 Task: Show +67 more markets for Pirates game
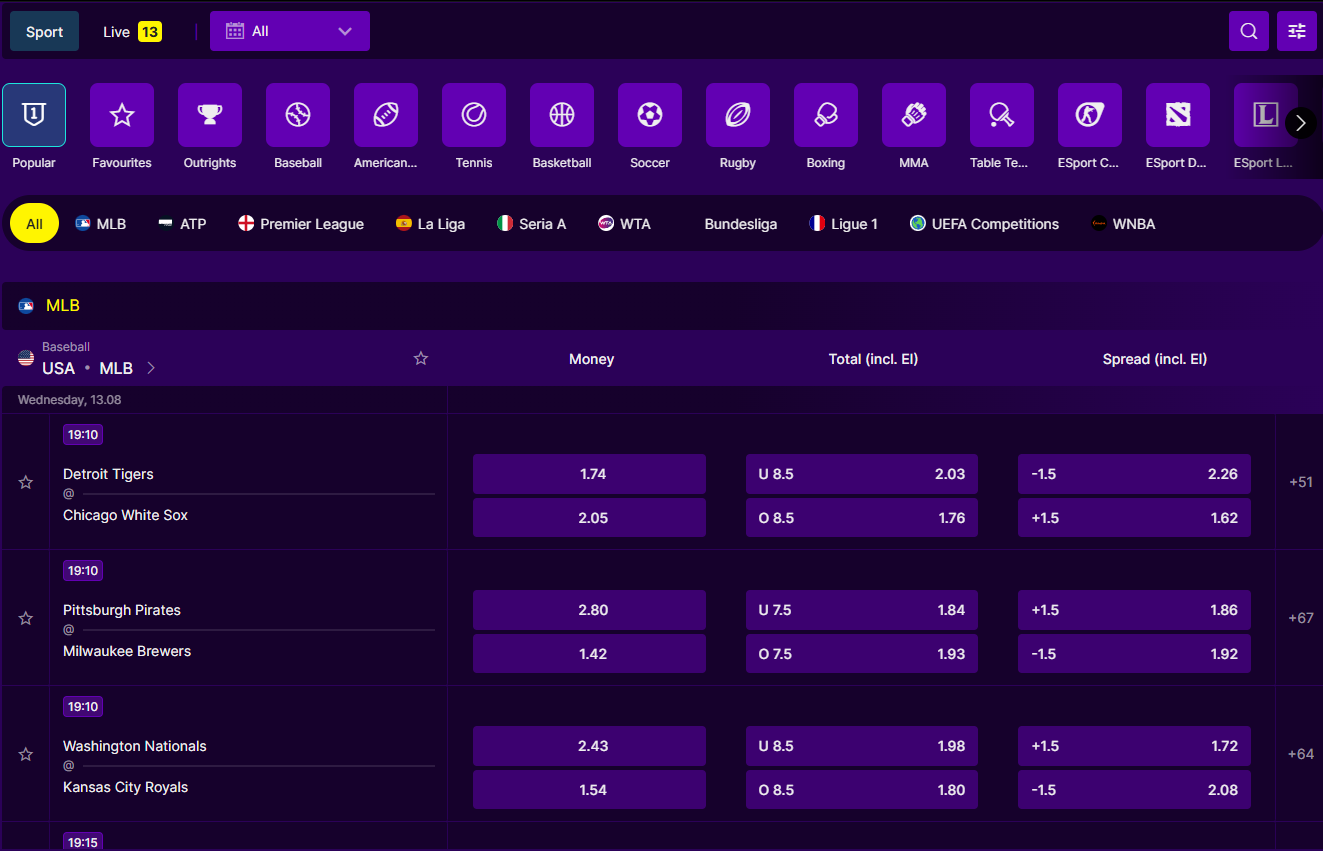tap(1300, 618)
